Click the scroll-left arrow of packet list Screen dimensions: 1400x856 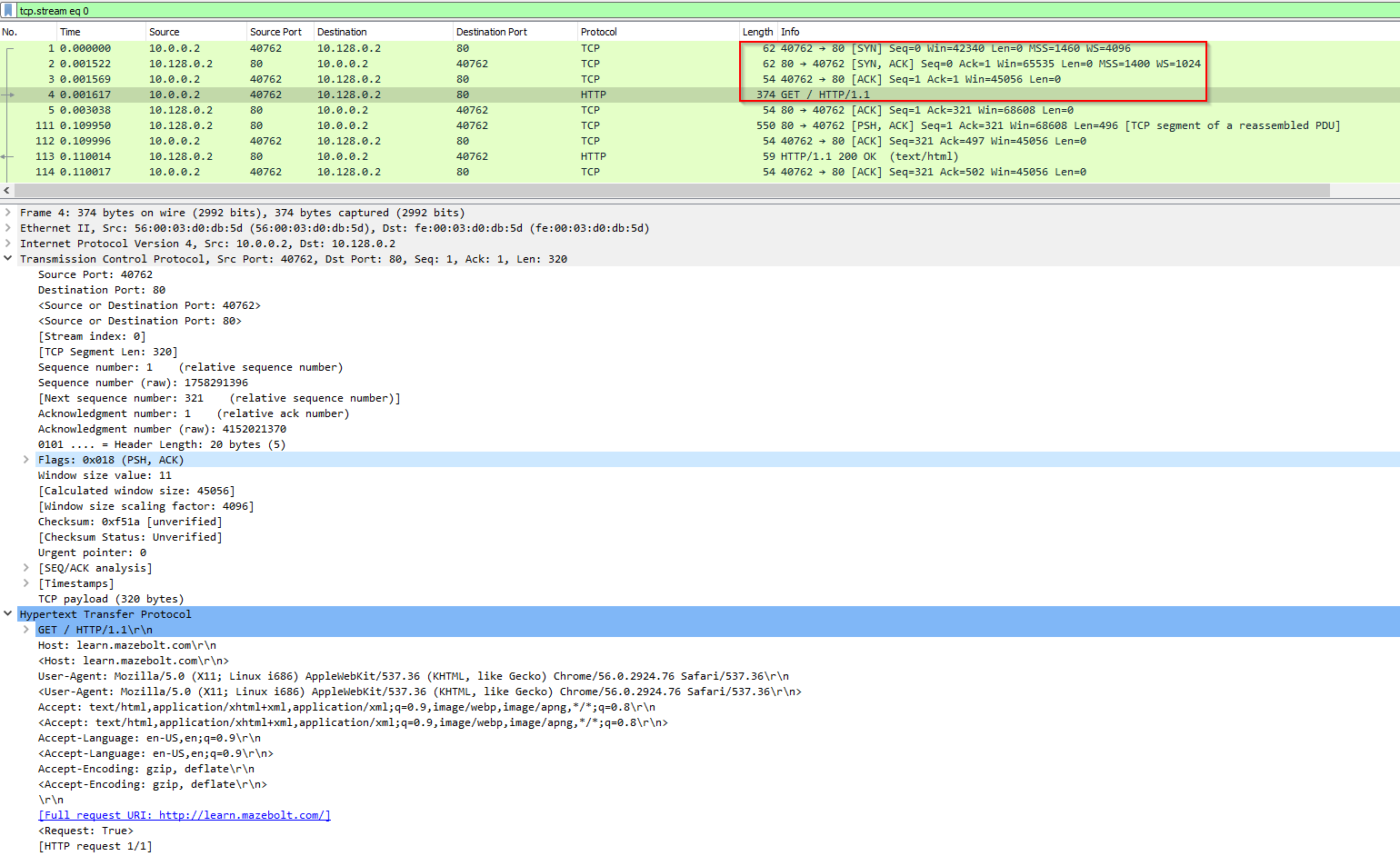point(7,191)
